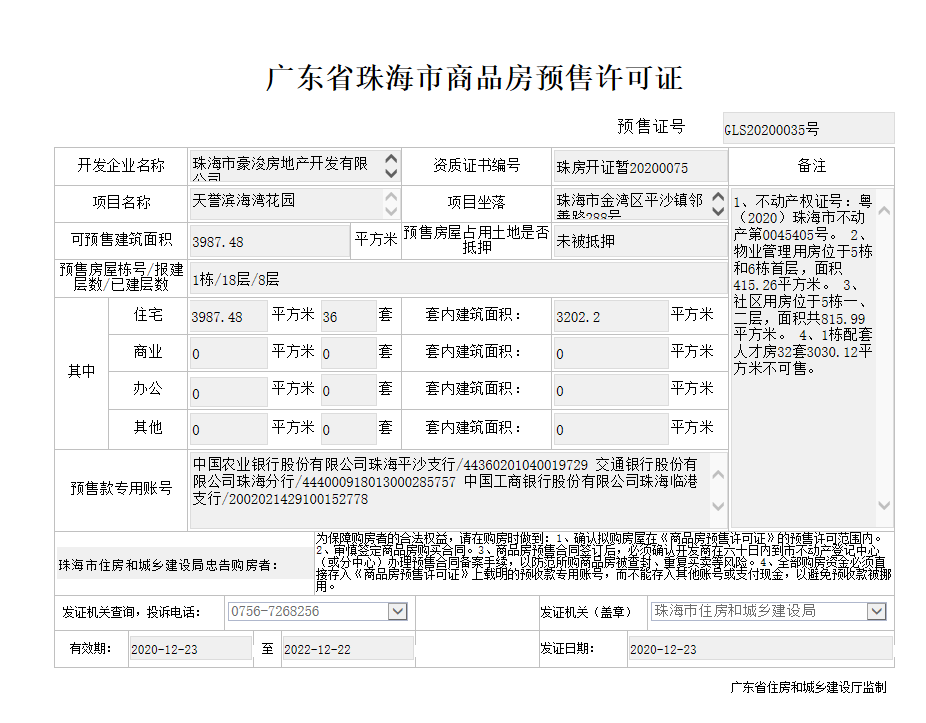The height and width of the screenshot is (723, 926).
Task: Click the down arrow in developer name field
Action: coord(391,173)
